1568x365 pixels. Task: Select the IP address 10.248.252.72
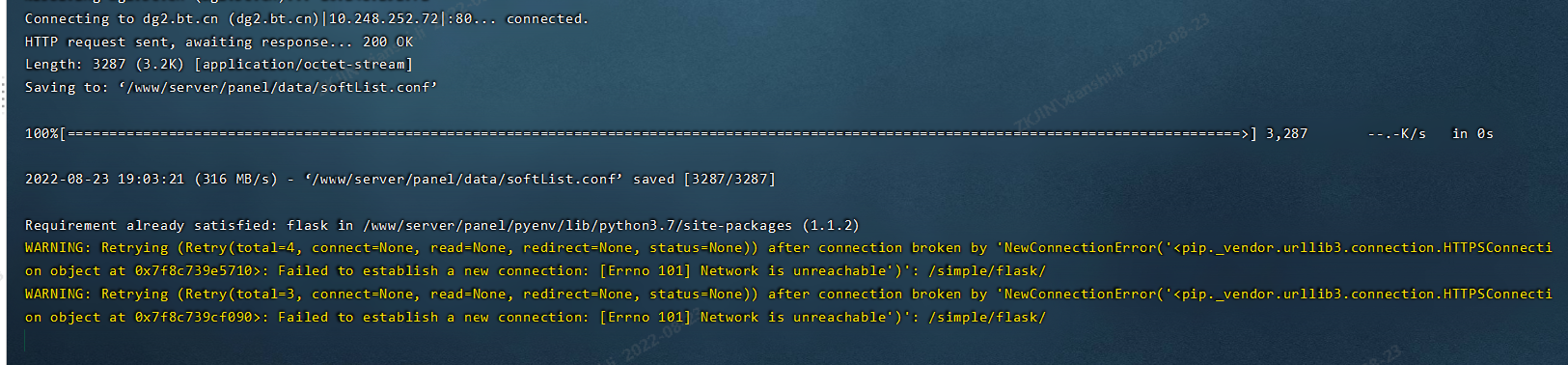click(x=383, y=19)
